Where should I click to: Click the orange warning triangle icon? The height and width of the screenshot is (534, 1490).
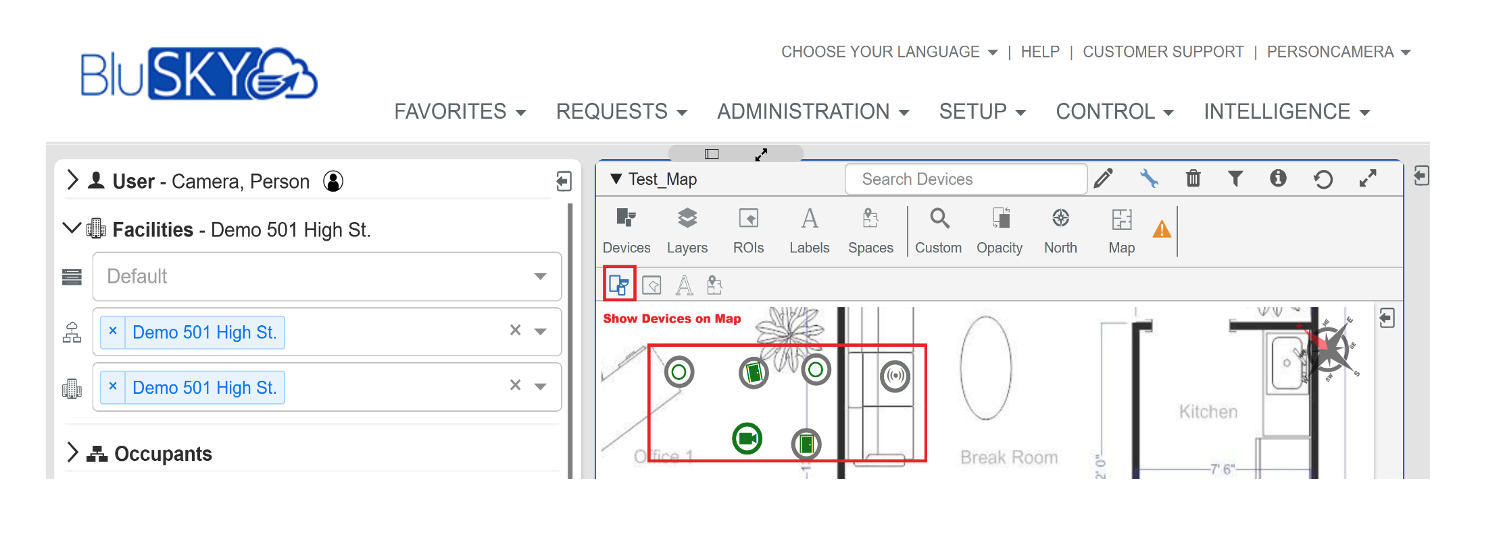click(1161, 229)
